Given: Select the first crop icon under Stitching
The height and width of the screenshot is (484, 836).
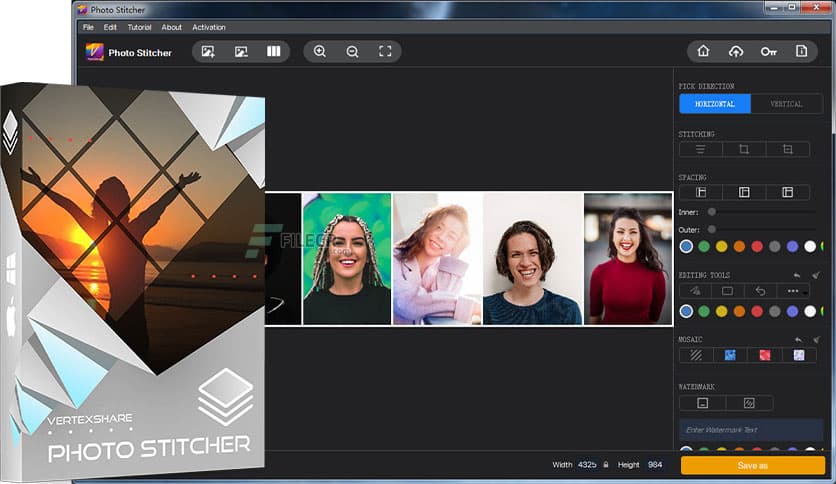Looking at the screenshot, I should 744,149.
